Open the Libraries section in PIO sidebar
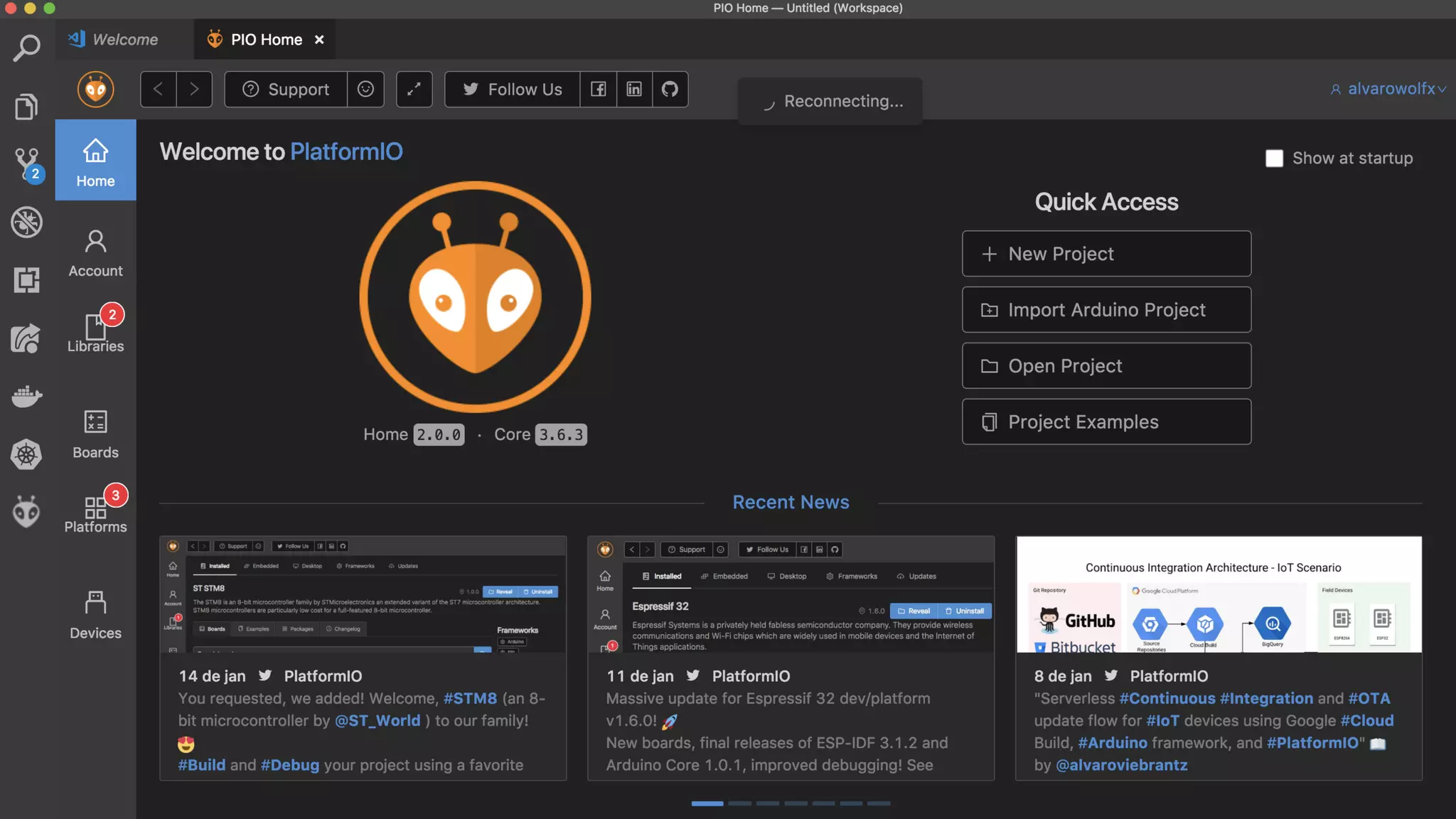Viewport: 1456px width, 819px height. click(x=95, y=333)
